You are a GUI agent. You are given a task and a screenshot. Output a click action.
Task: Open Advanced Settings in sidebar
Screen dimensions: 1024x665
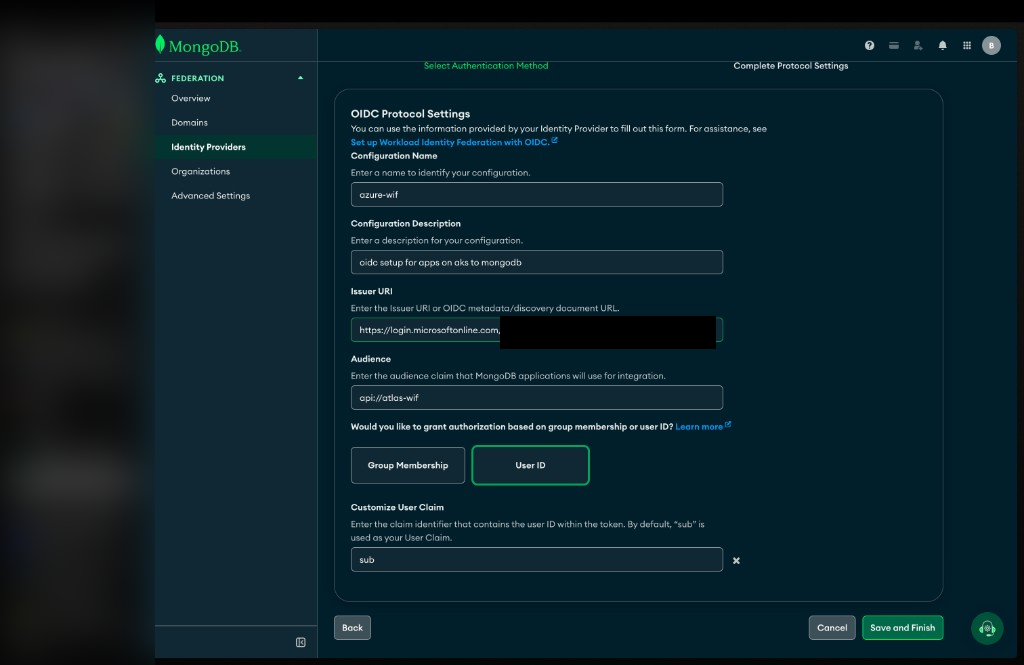(210, 195)
